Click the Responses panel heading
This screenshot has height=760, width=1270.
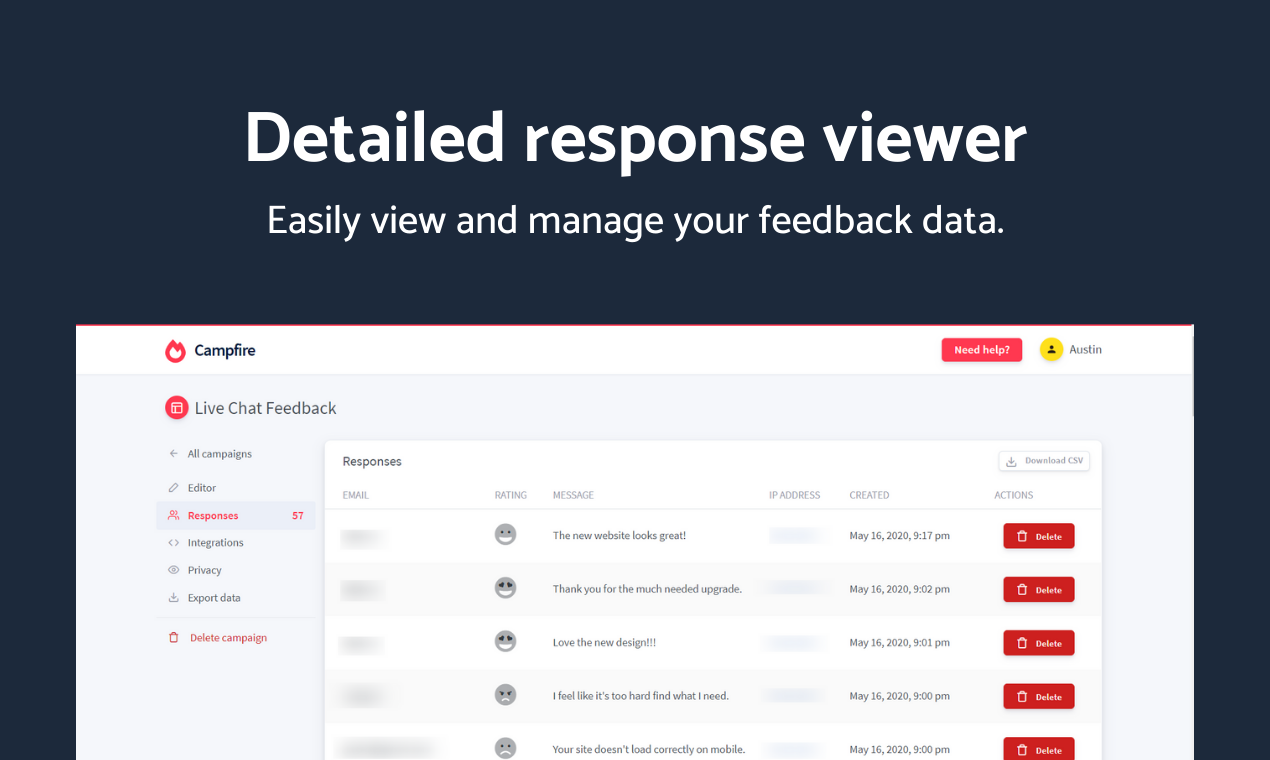coord(372,462)
